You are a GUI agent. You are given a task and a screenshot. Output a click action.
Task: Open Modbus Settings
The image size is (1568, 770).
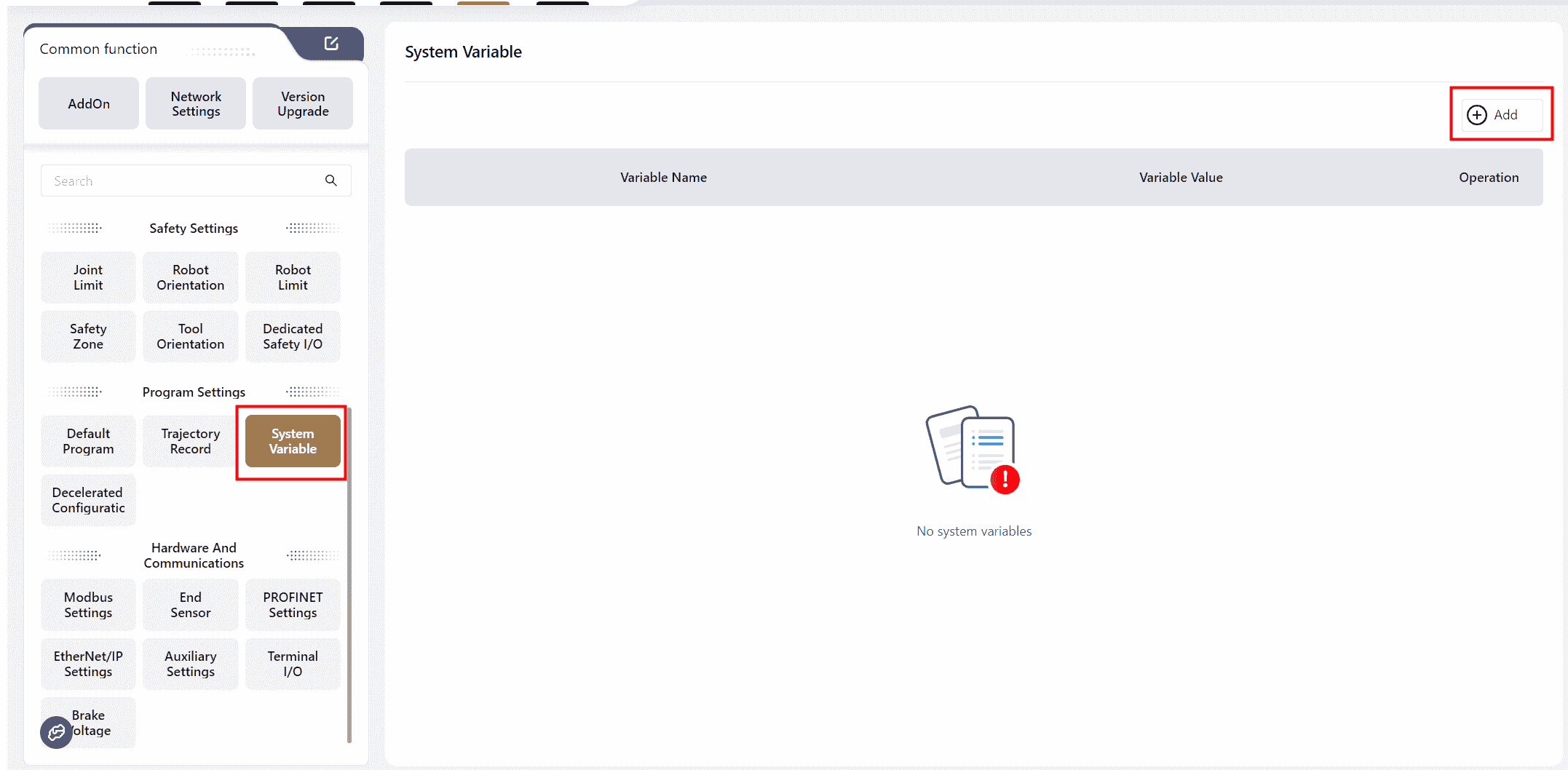pyautogui.click(x=88, y=605)
